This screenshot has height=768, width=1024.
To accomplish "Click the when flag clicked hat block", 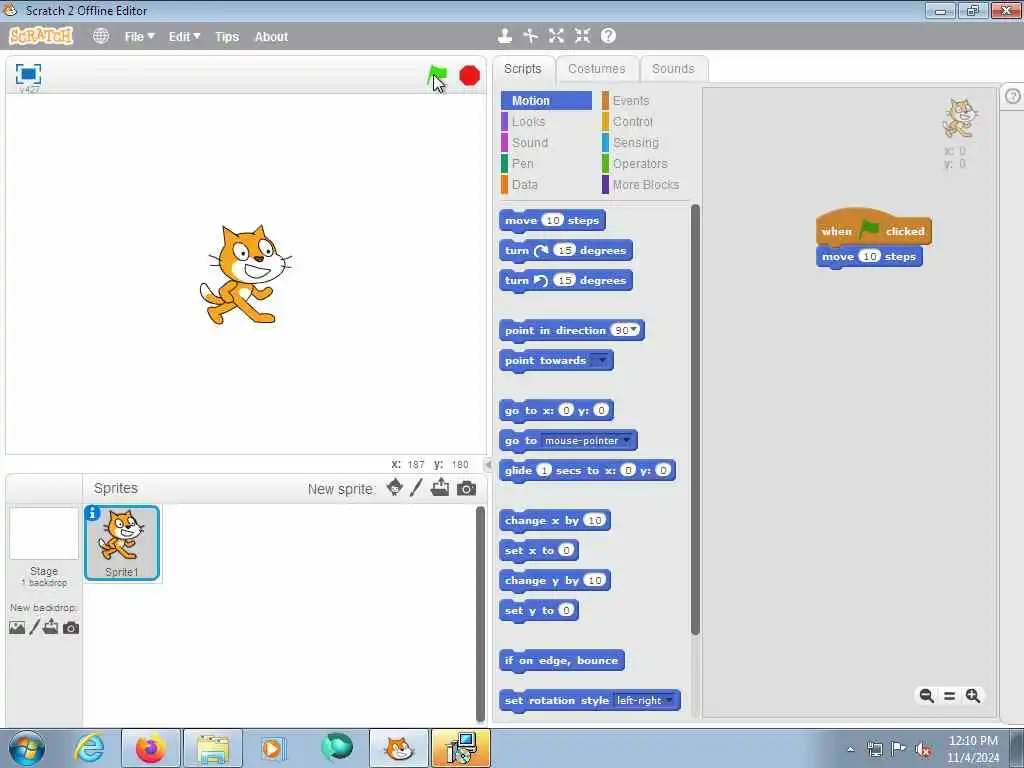I will coord(873,229).
